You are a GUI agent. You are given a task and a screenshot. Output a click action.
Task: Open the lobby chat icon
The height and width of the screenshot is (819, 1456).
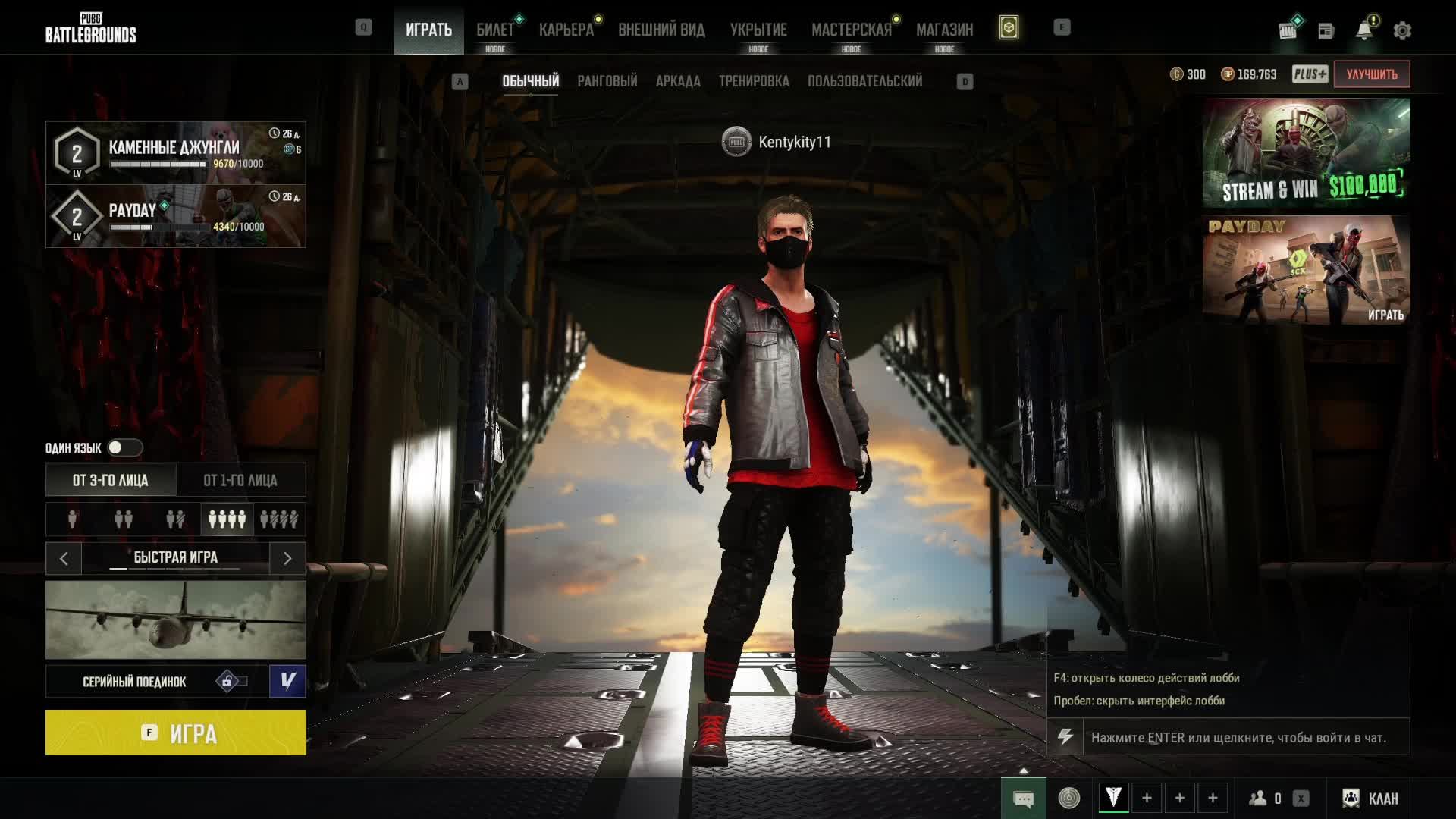pos(1023,799)
